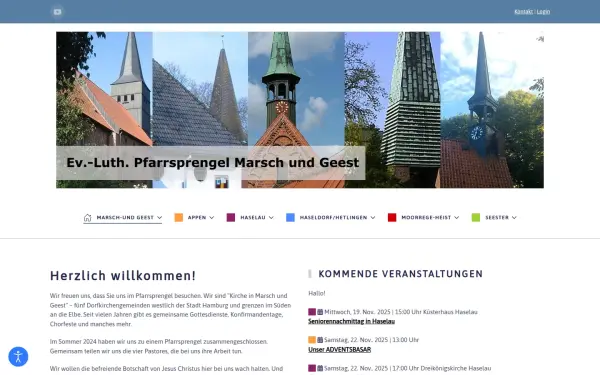Viewport: 600px width, 375px height.
Task: Click the paragraph starting Wir freuen uns
Action: coord(170,310)
